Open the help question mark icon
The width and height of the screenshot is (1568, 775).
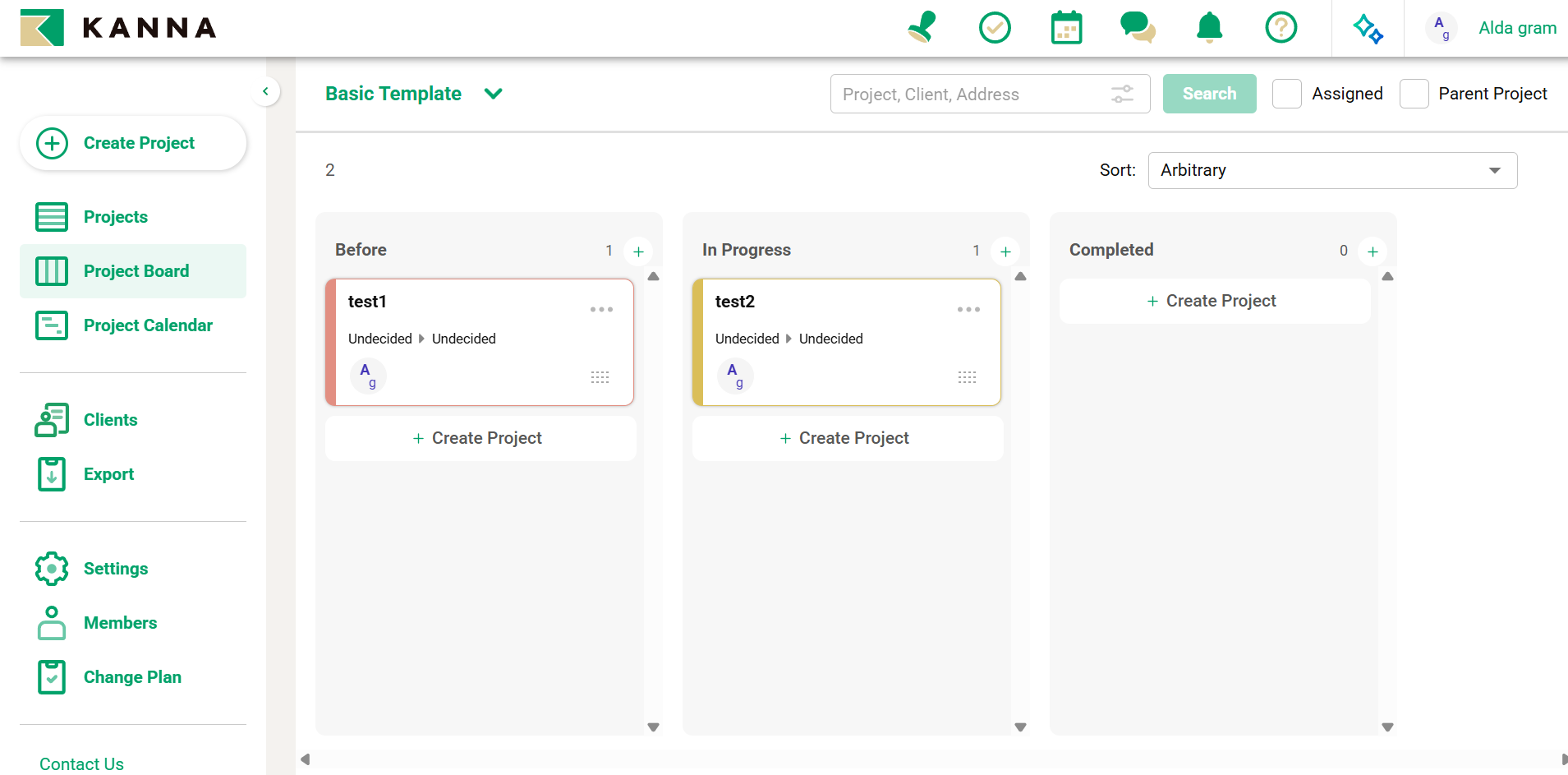point(1281,28)
